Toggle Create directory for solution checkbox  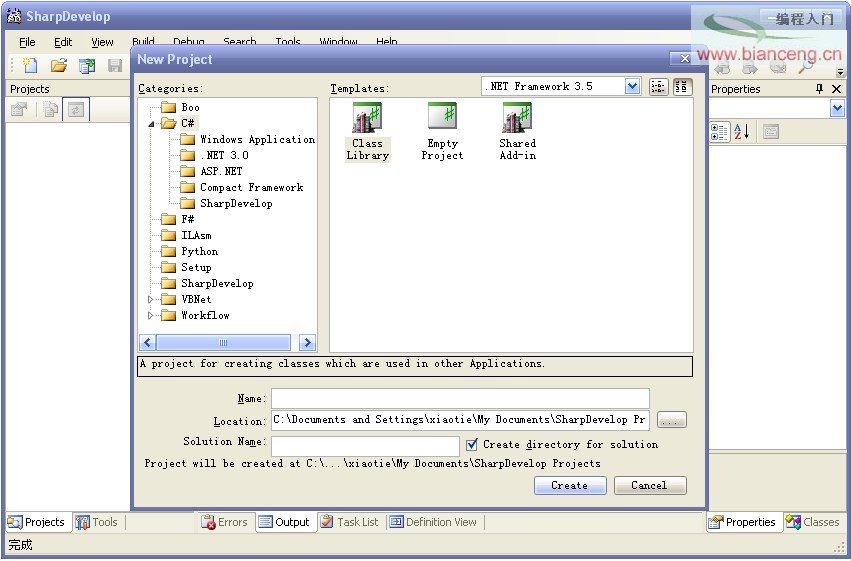(x=472, y=444)
